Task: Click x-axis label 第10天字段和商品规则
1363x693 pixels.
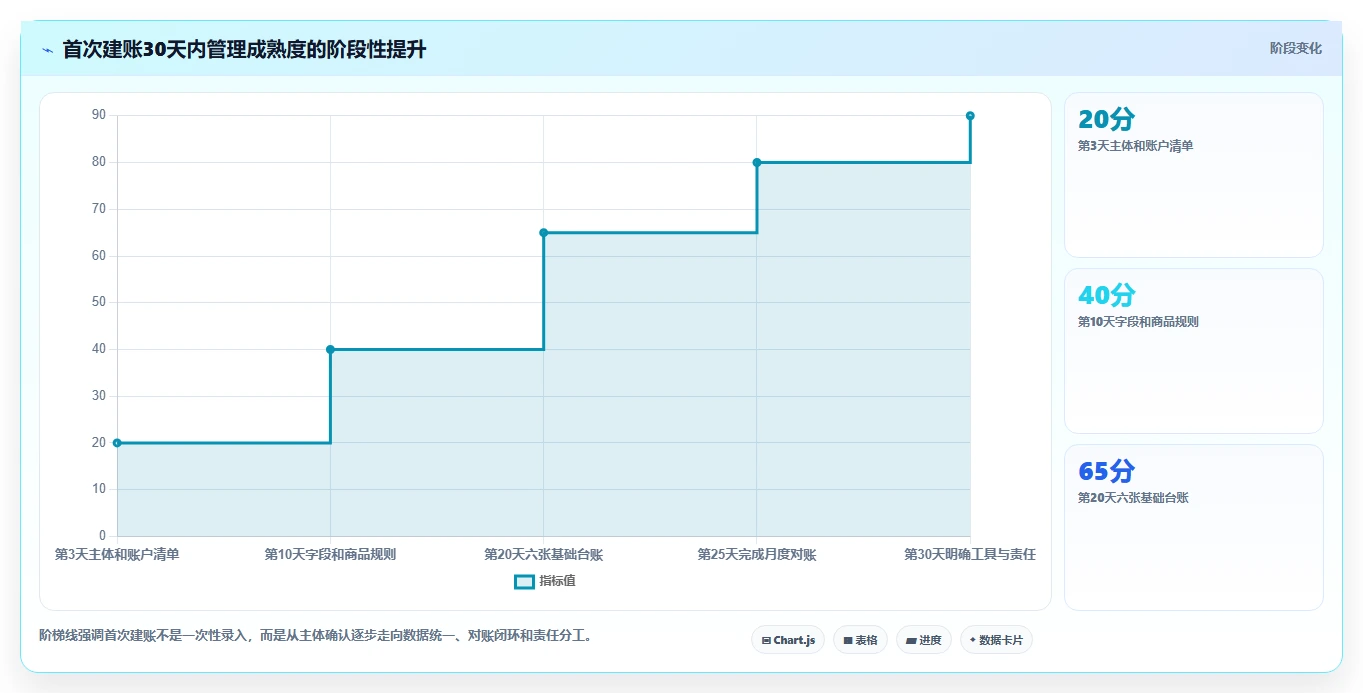Action: (x=330, y=554)
